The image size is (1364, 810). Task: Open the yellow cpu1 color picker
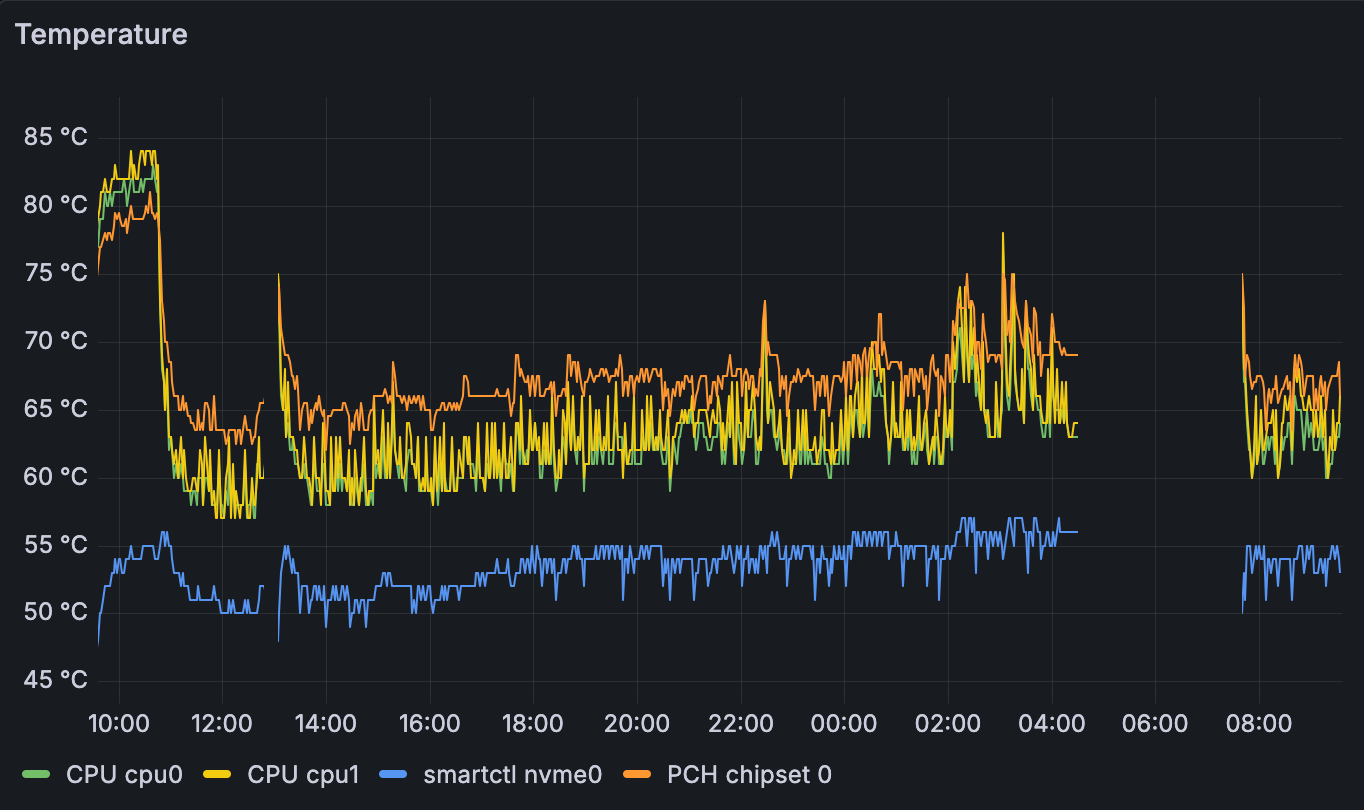[217, 775]
